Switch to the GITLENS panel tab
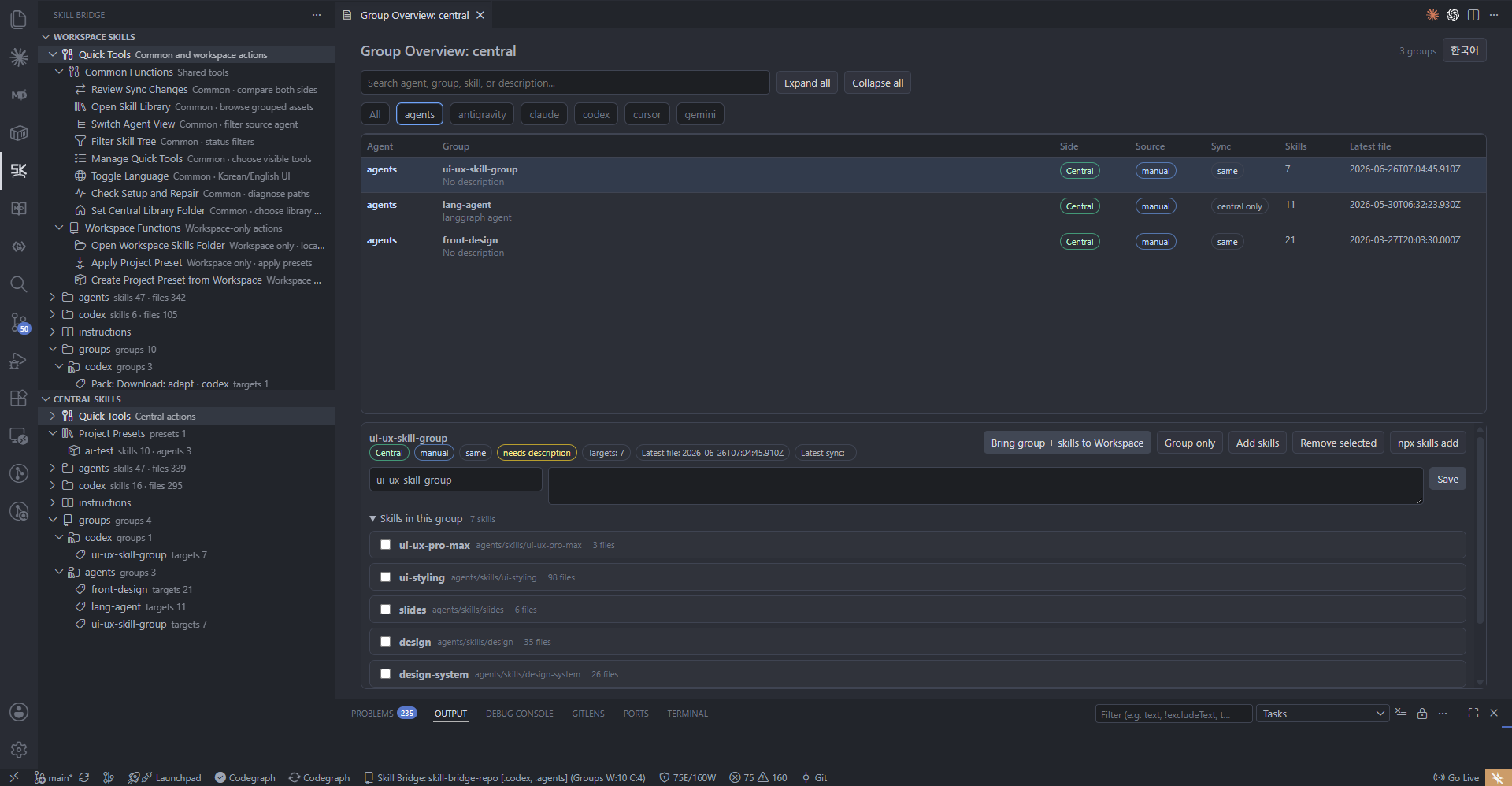1512x786 pixels. (x=588, y=714)
